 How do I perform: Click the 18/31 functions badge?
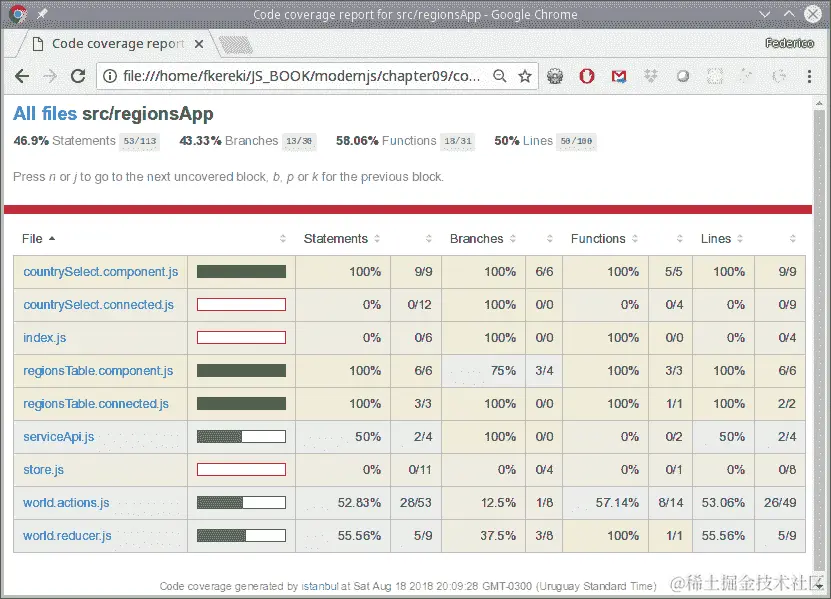click(457, 141)
